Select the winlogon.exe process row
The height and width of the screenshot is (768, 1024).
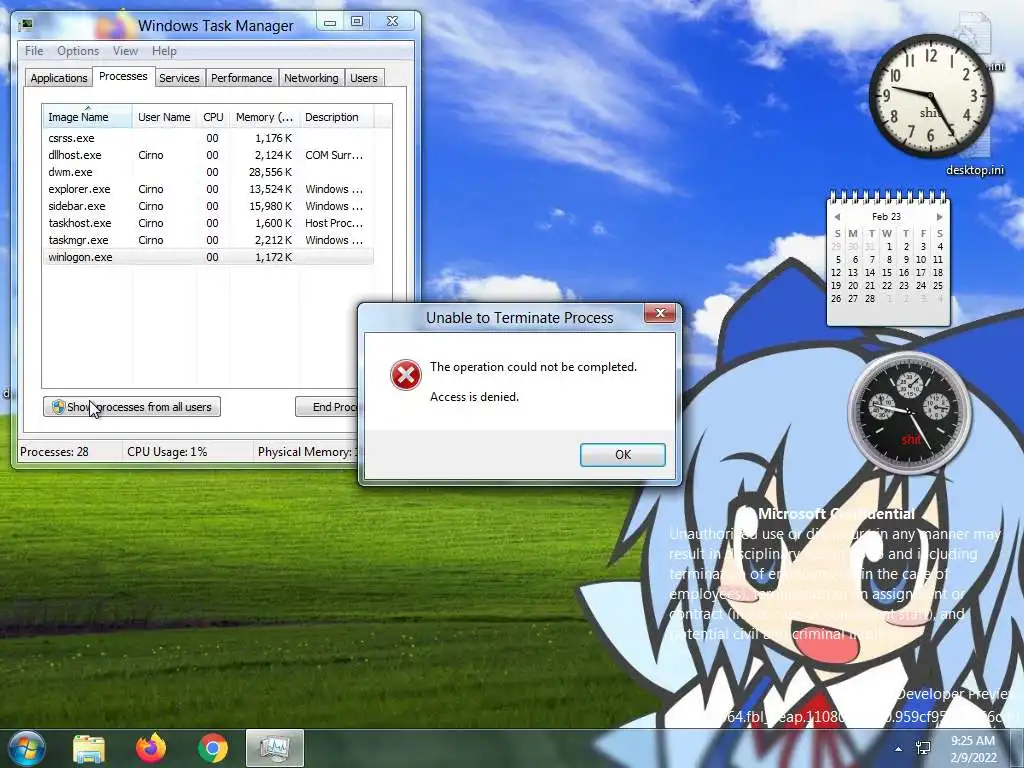click(208, 257)
